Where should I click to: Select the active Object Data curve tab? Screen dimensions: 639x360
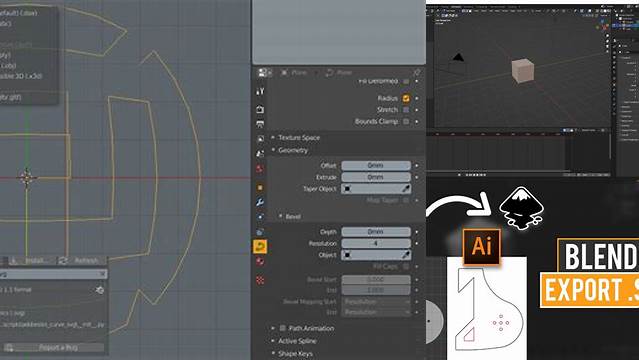pos(260,246)
